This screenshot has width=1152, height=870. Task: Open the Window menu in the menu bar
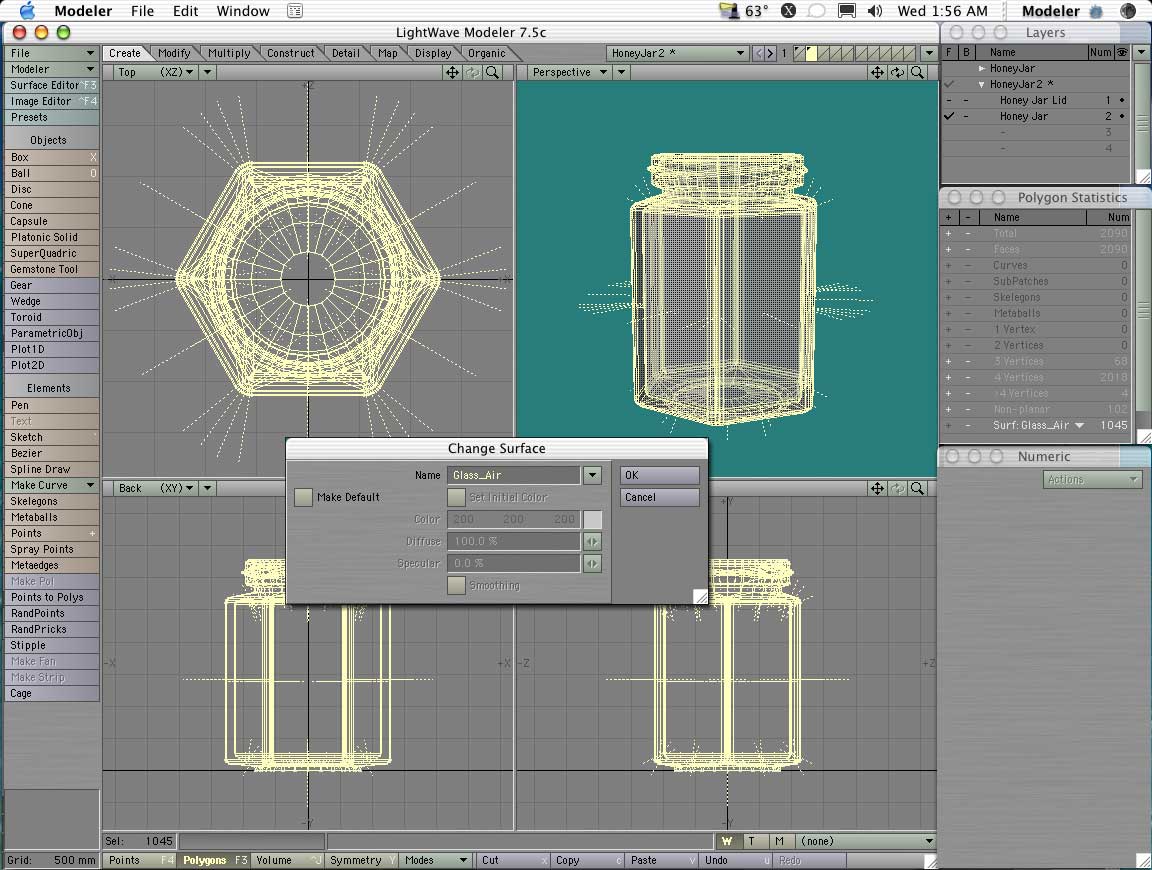243,11
